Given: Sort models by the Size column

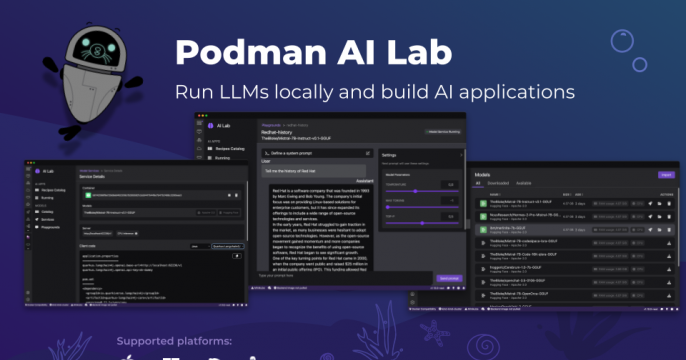Looking at the screenshot, I should click(x=567, y=195).
